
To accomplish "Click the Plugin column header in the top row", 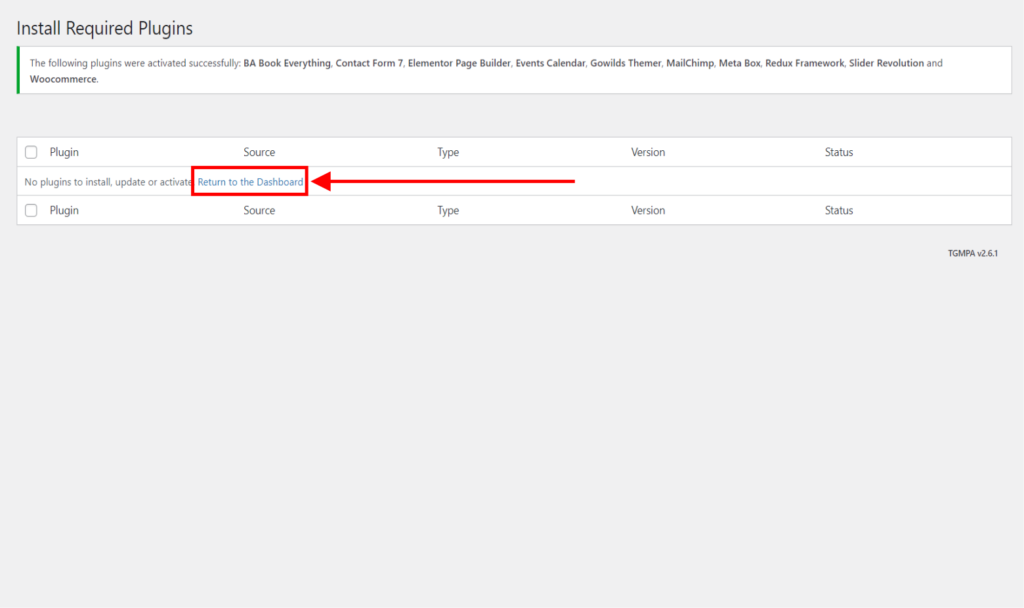I will click(64, 152).
